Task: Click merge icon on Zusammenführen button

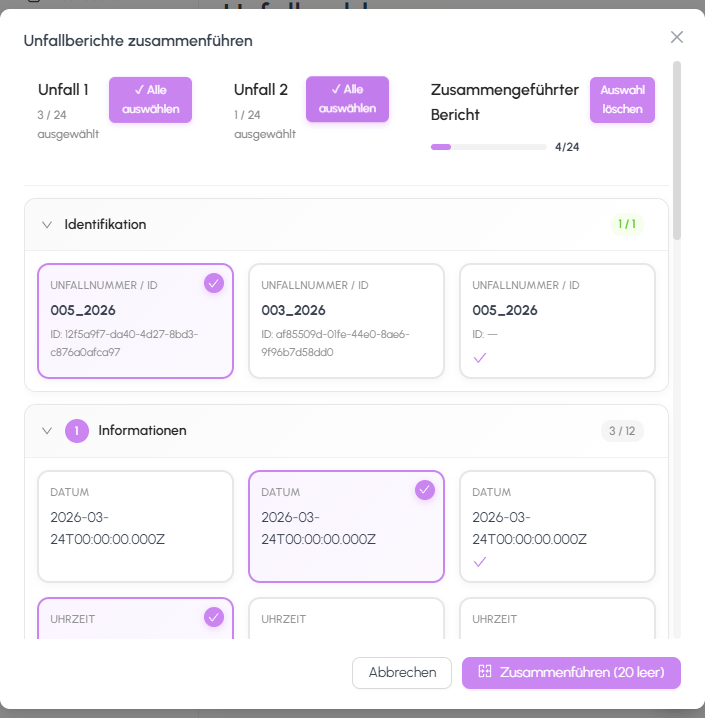Action: pos(485,672)
